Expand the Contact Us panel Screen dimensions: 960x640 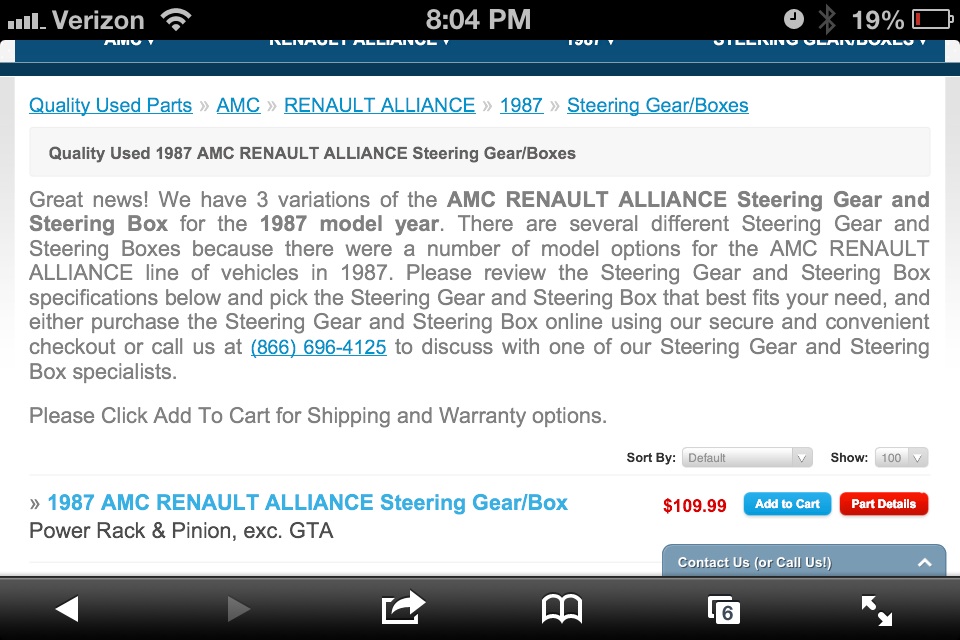[804, 562]
